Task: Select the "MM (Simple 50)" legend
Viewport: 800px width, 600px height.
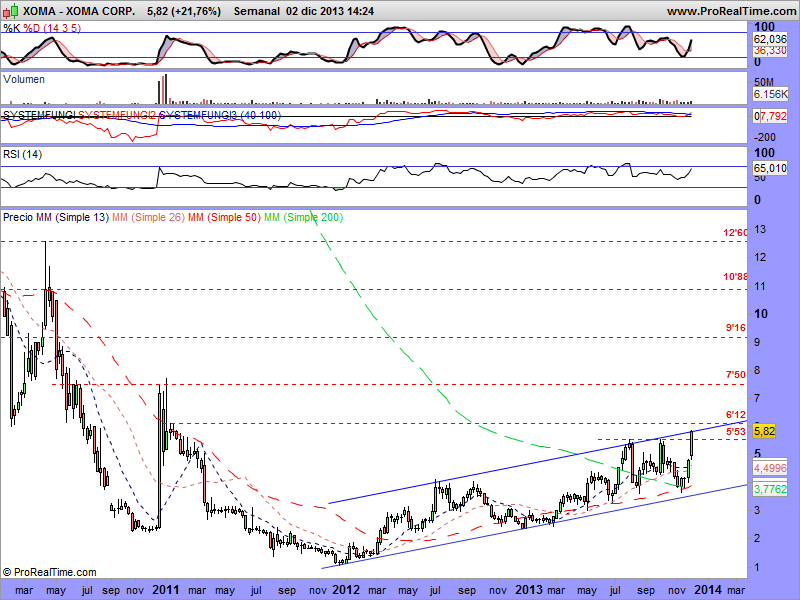Action: click(x=224, y=217)
